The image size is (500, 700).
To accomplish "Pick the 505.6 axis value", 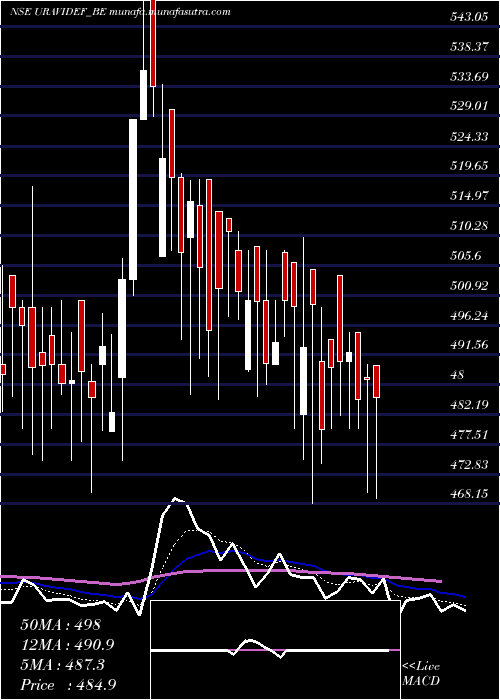I will point(466,256).
